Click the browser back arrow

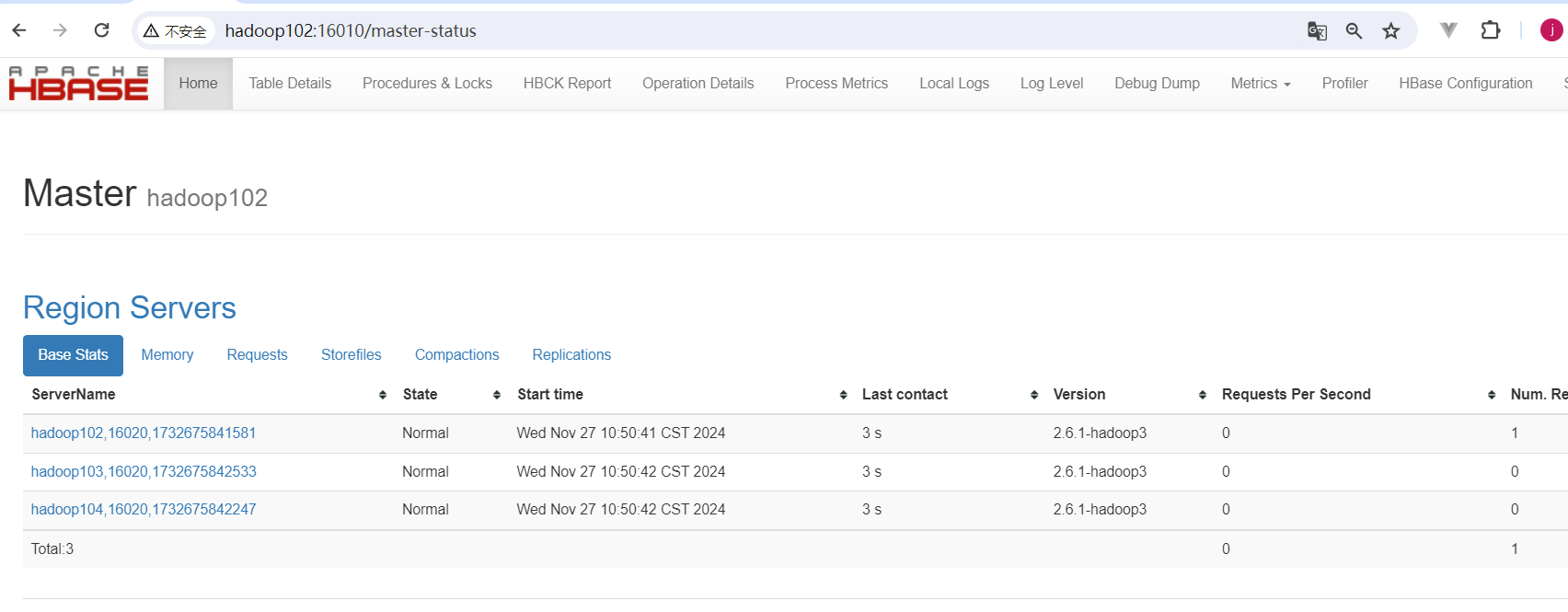click(19, 30)
